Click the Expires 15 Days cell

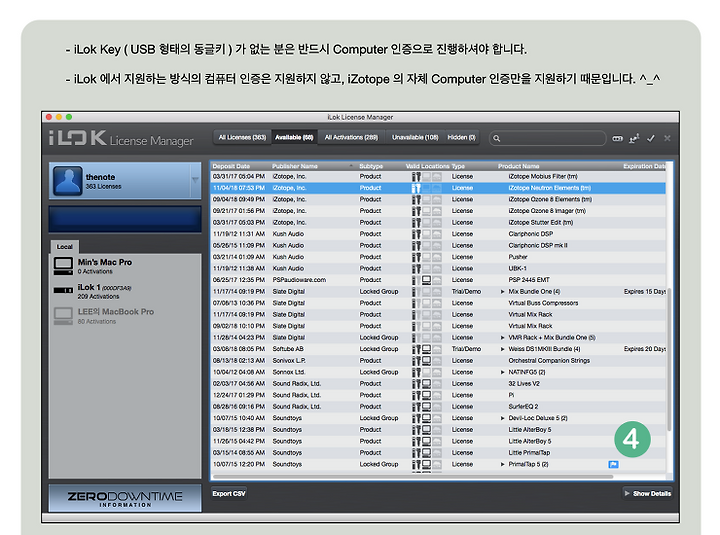[644, 292]
